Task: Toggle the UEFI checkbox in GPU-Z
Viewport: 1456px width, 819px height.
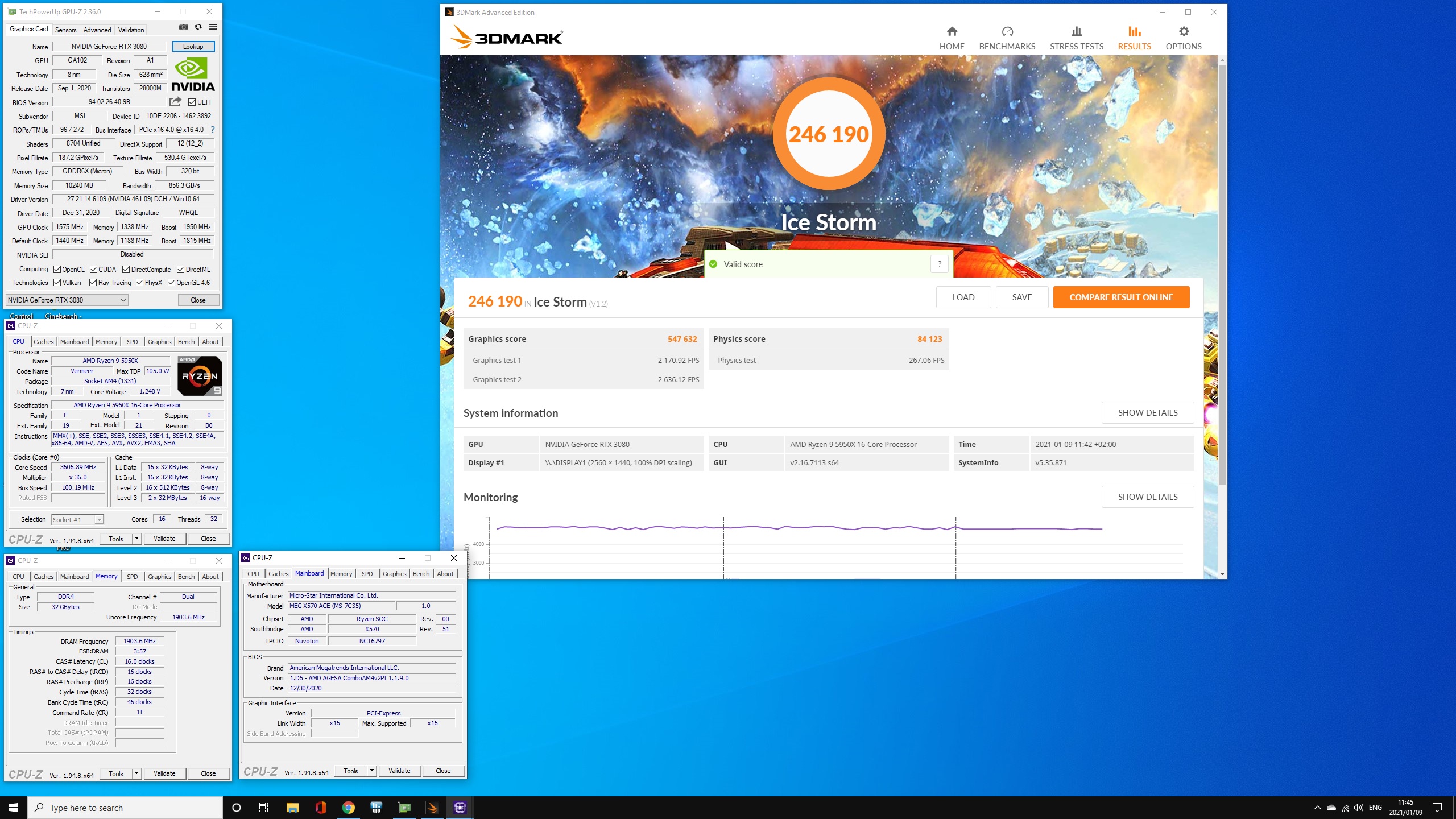Action: pyautogui.click(x=192, y=102)
